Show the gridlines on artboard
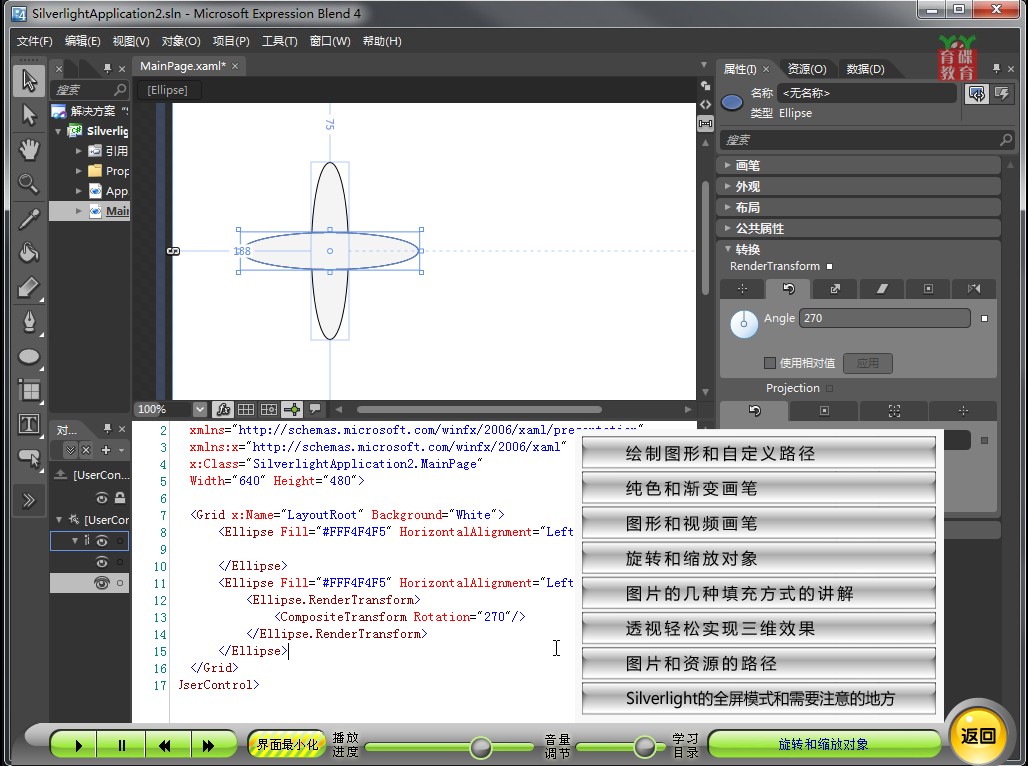This screenshot has height=766, width=1028. [246, 409]
